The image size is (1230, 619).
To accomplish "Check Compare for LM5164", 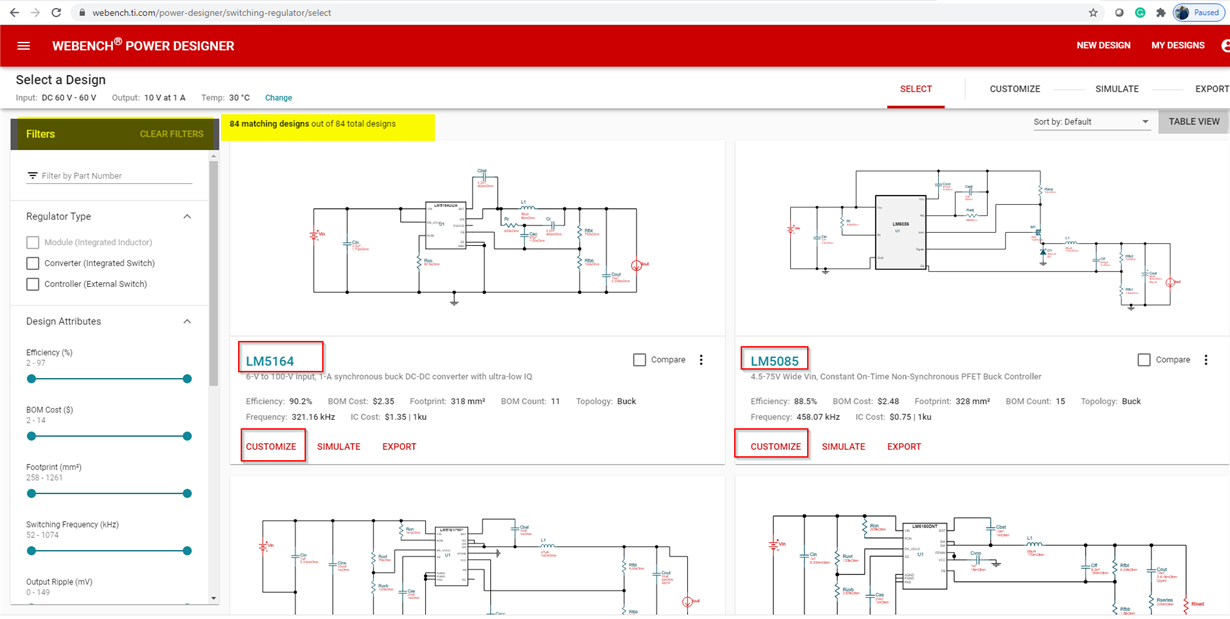I will click(x=640, y=360).
